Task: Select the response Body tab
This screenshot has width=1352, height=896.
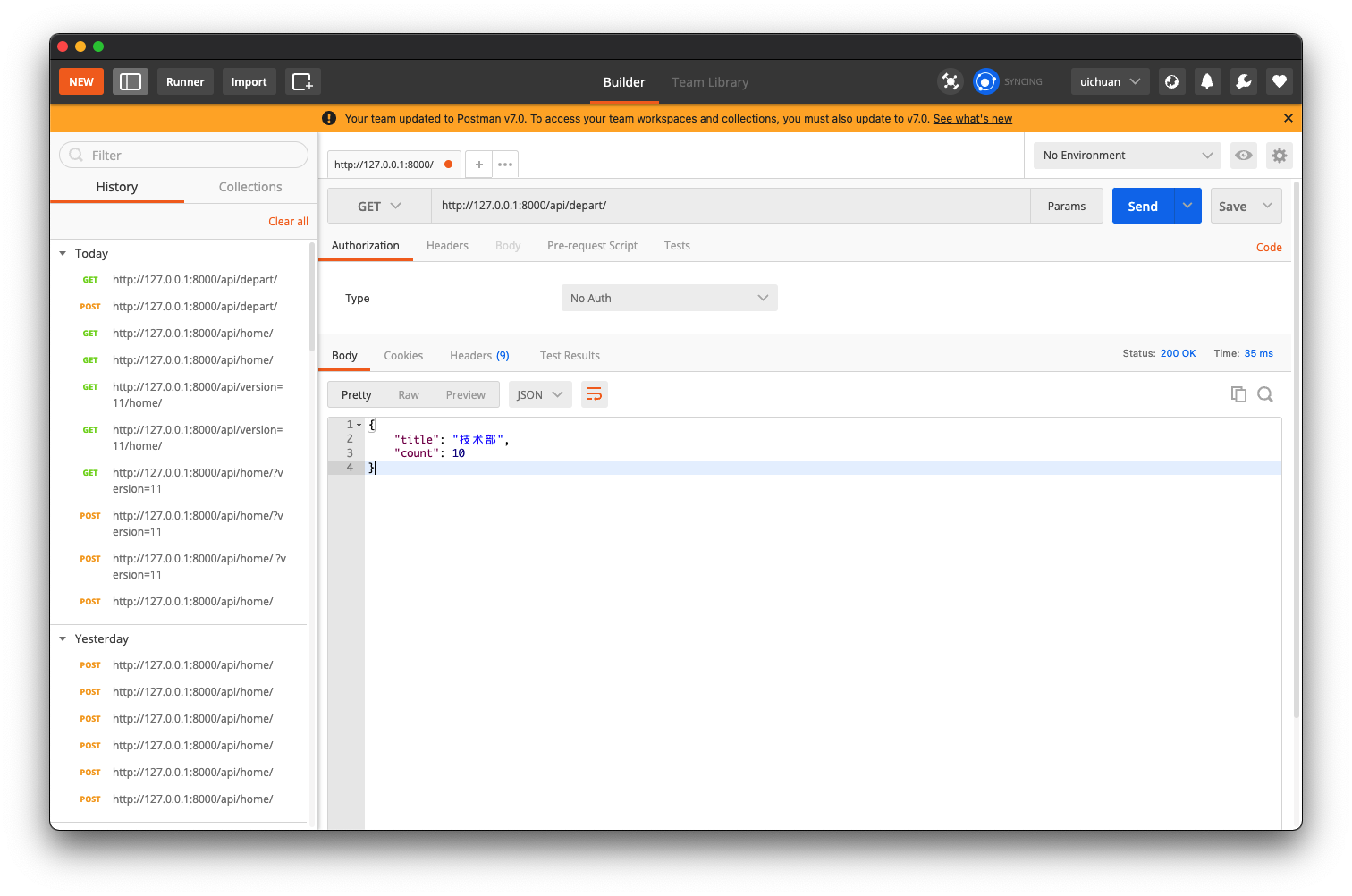Action: (x=344, y=356)
